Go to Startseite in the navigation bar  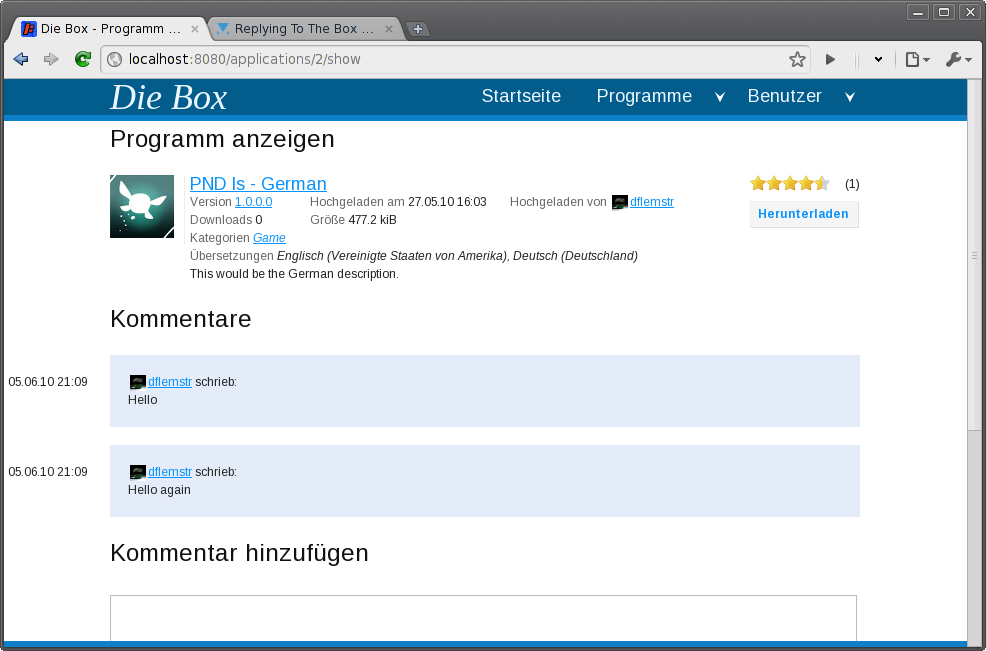(x=521, y=97)
